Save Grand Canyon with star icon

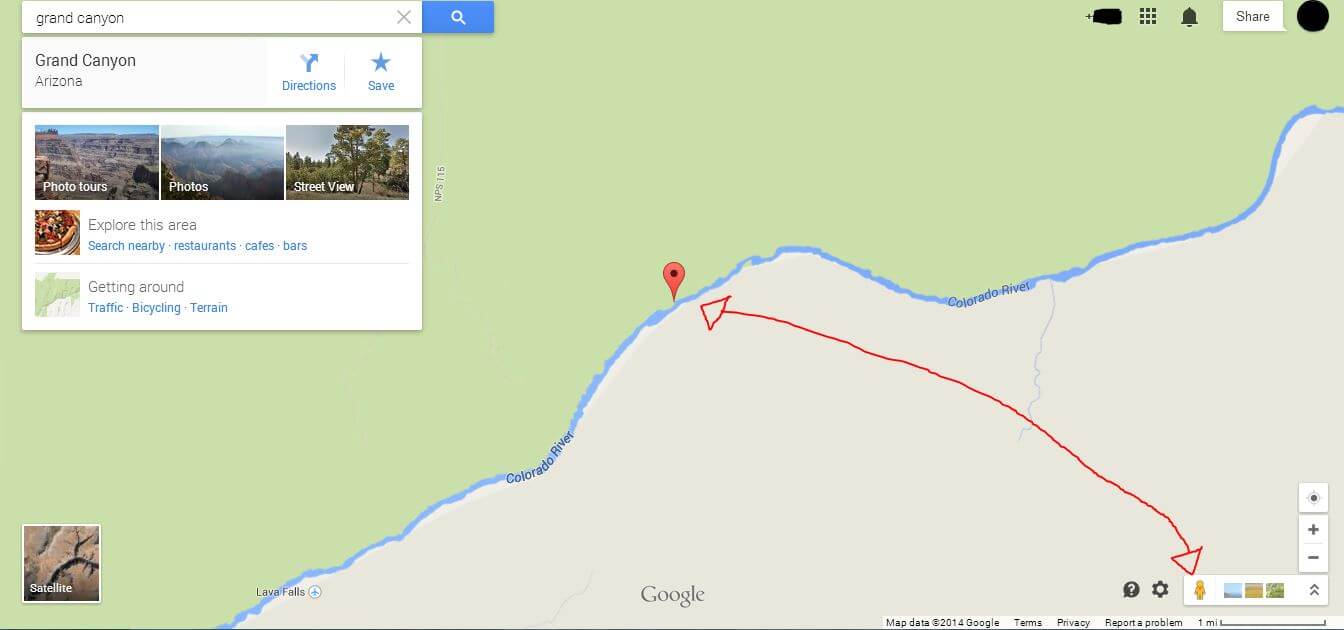click(x=381, y=72)
